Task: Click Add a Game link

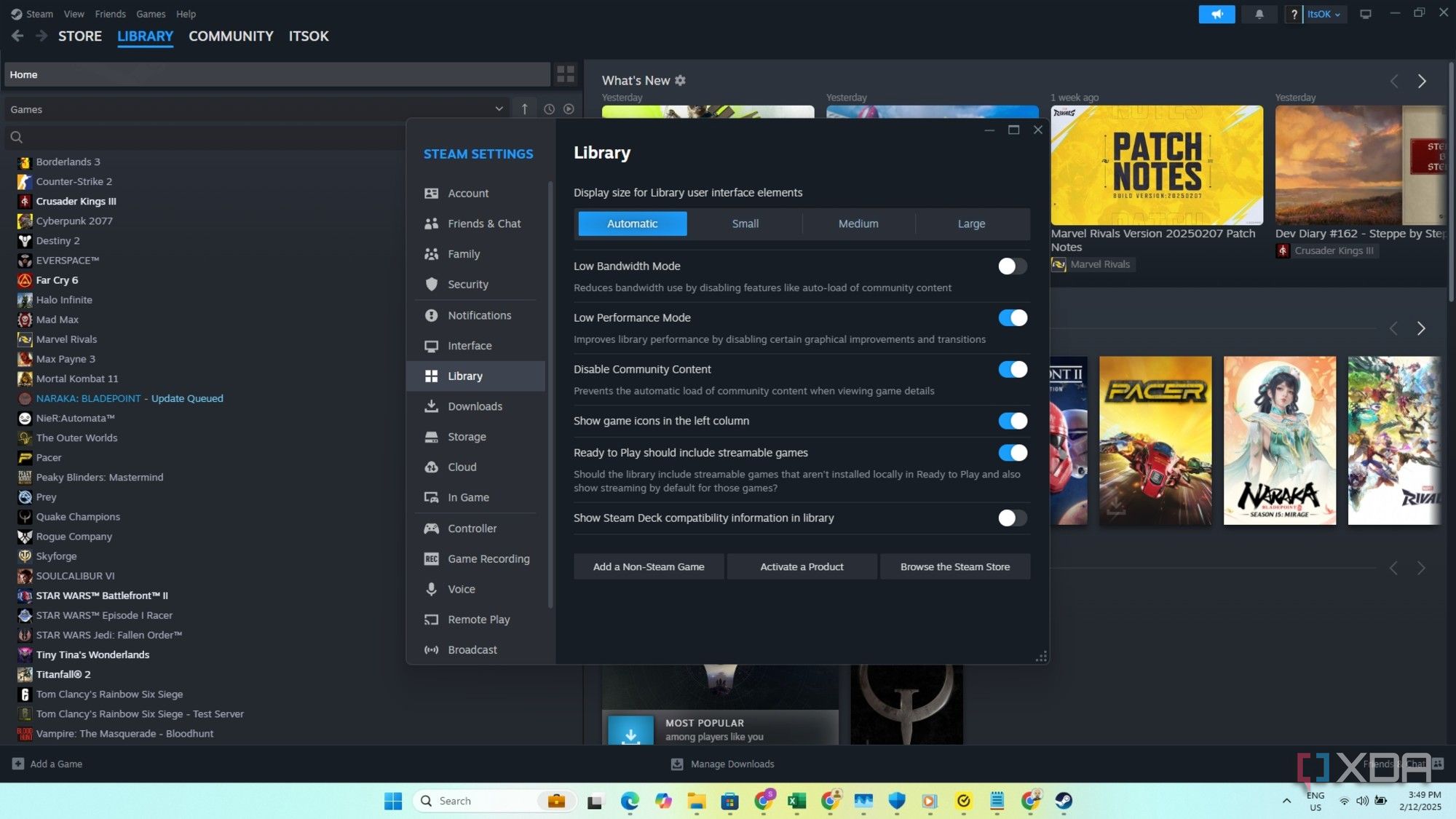Action: [47, 764]
